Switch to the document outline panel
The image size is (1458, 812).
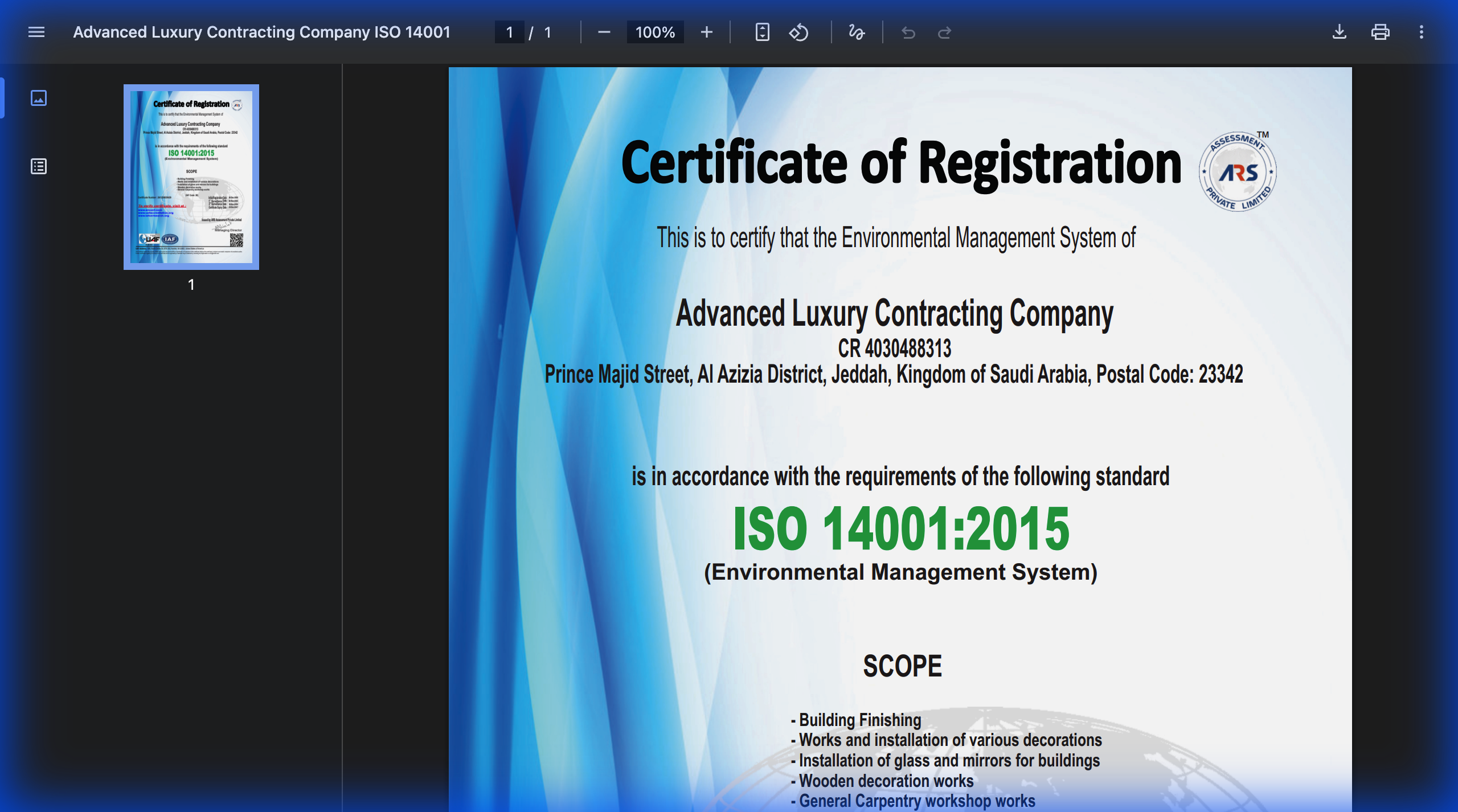pos(39,166)
